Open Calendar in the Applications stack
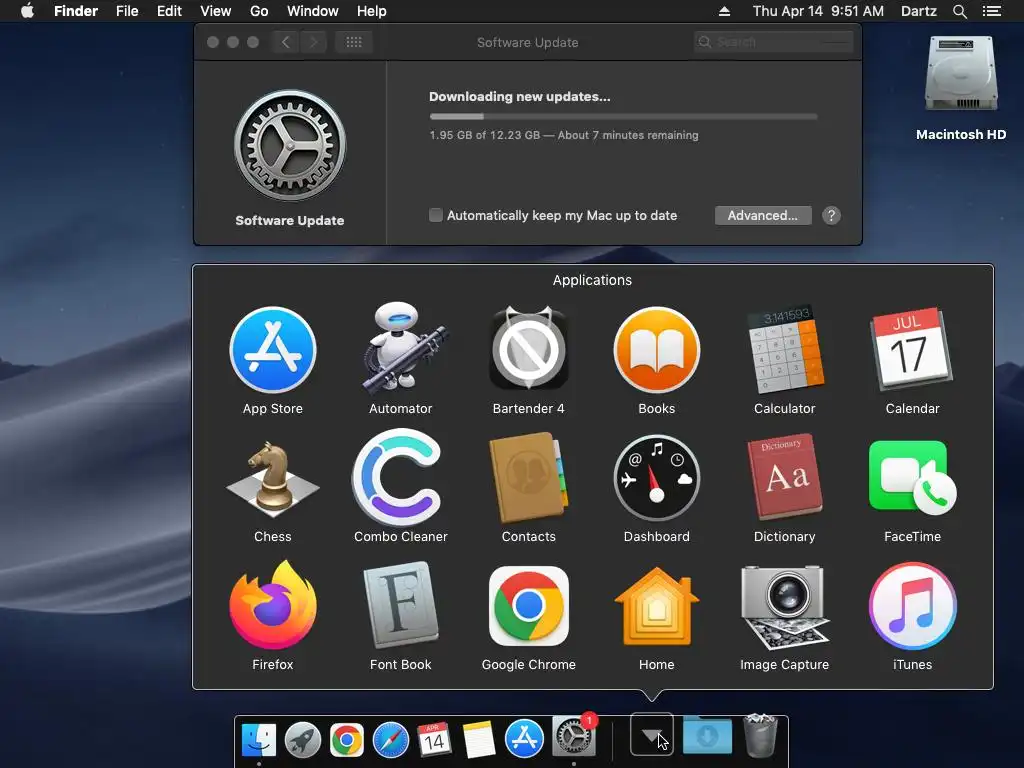 point(912,349)
